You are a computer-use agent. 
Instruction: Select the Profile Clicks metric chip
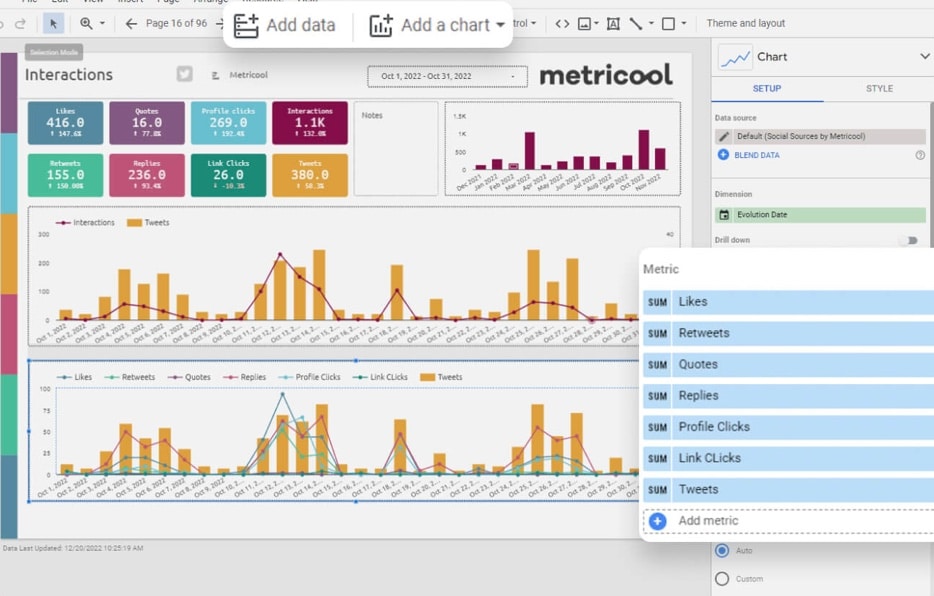tap(789, 428)
